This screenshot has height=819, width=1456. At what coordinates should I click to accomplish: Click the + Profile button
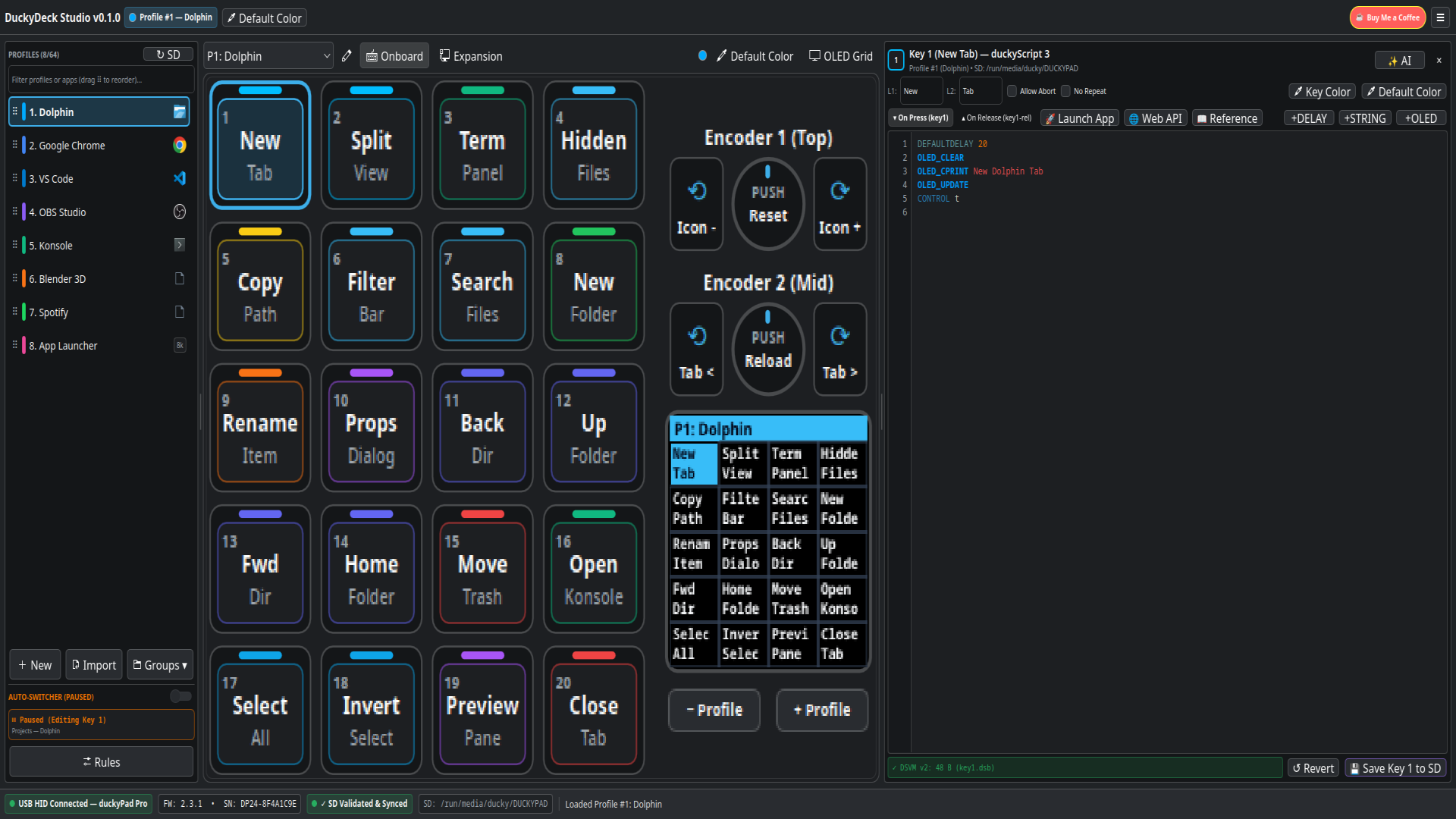(x=822, y=710)
